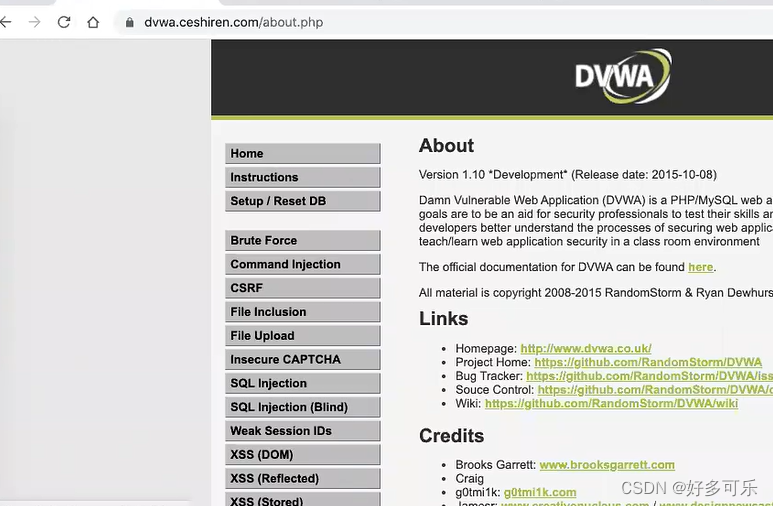Viewport: 773px width, 506px height.
Task: Click the padlock site info icon
Action: (130, 22)
